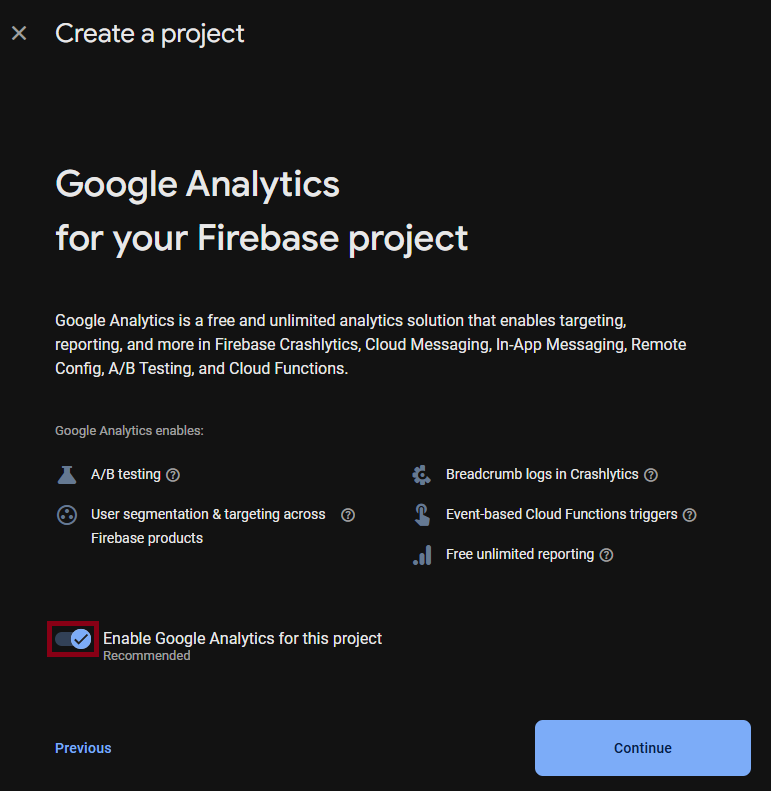This screenshot has width=771, height=791.
Task: Open help for Event-based Cloud Functions triggers
Action: (x=689, y=515)
